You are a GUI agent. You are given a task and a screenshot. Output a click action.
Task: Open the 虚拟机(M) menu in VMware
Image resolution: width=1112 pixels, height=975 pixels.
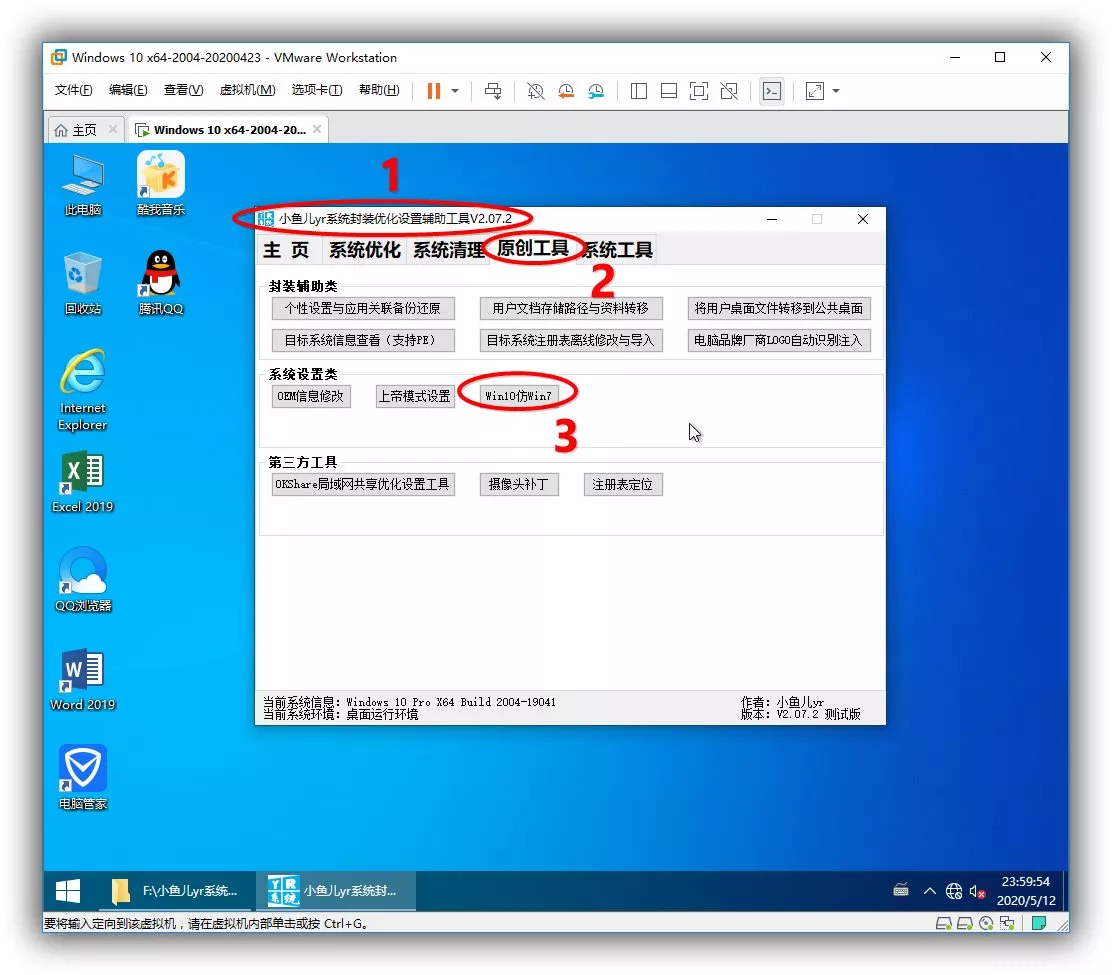pyautogui.click(x=247, y=90)
